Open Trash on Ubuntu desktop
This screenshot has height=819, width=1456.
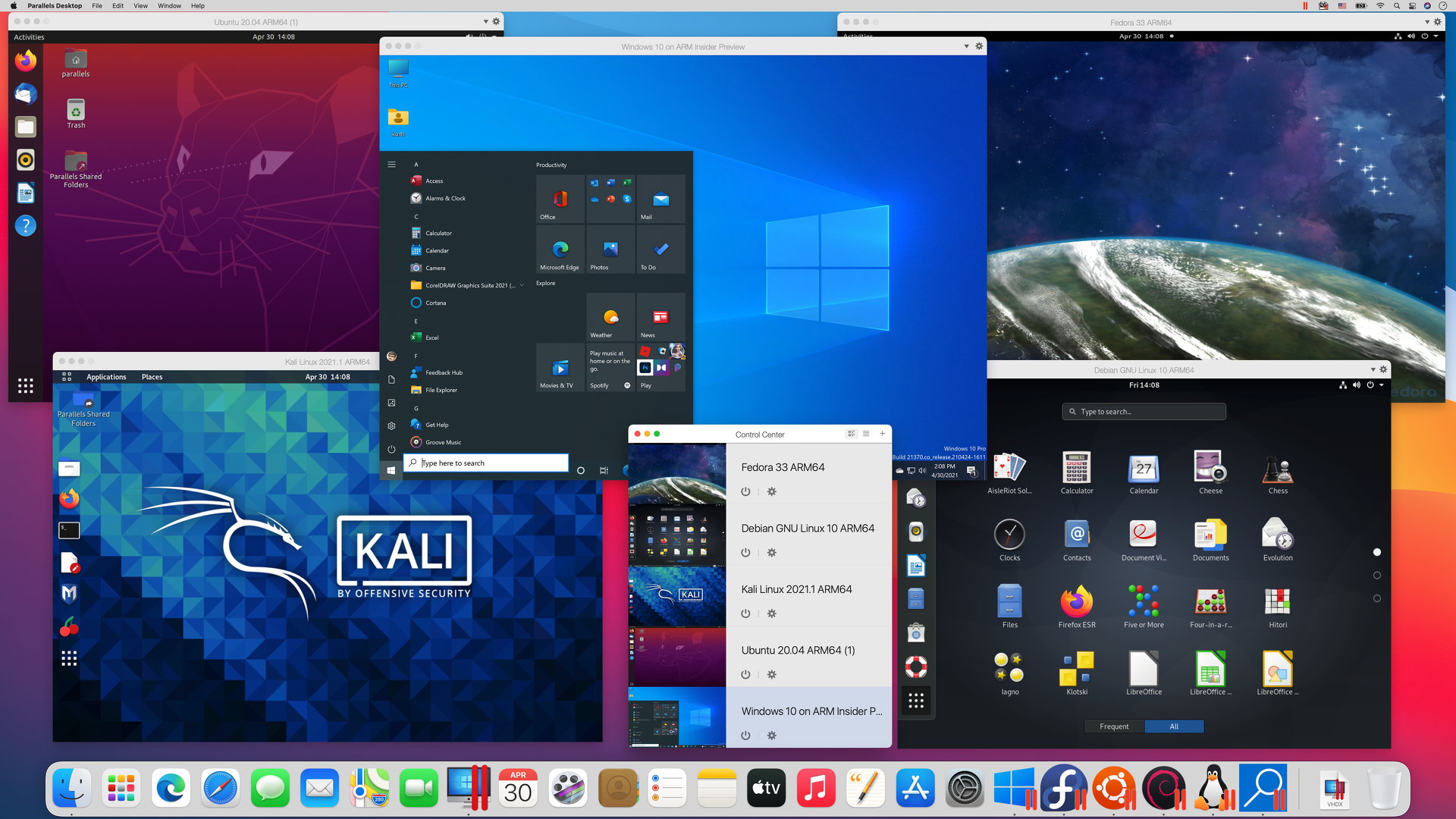coord(76,114)
